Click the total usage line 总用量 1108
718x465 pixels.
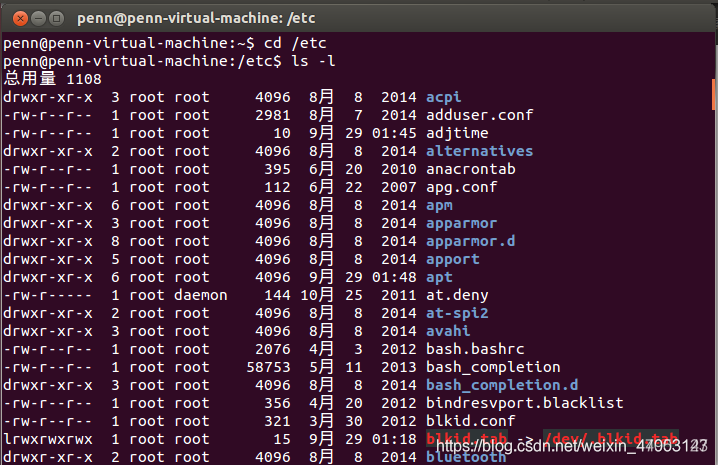53,79
